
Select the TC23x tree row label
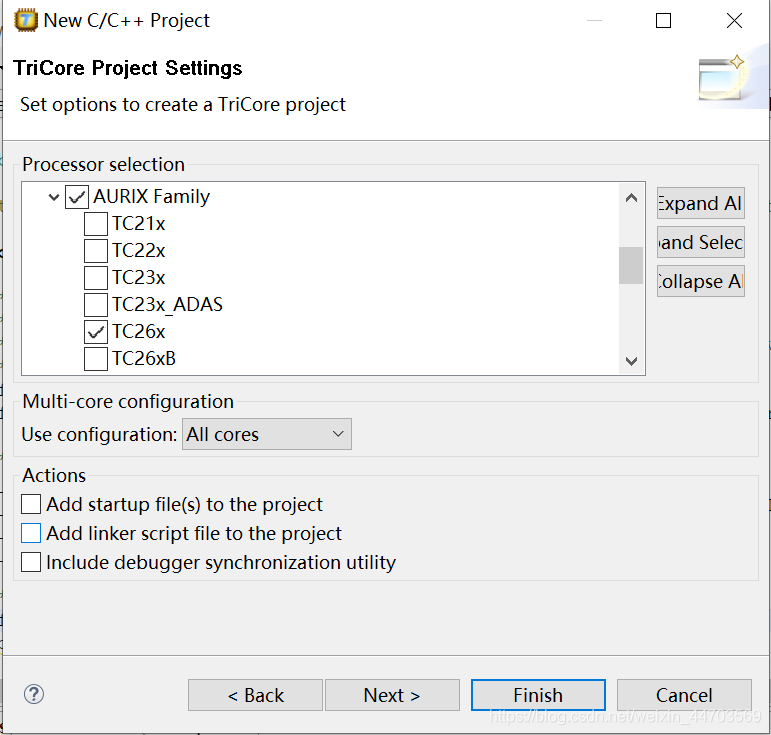click(139, 278)
